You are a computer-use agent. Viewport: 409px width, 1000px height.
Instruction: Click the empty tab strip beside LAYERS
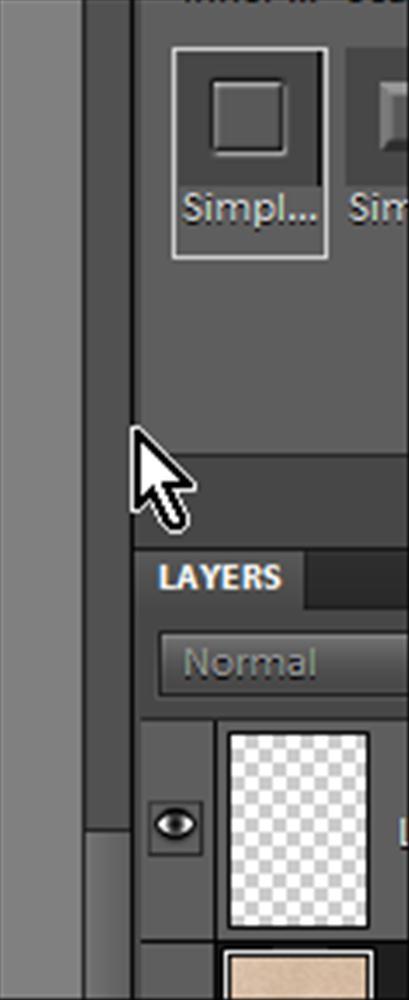pyautogui.click(x=357, y=580)
